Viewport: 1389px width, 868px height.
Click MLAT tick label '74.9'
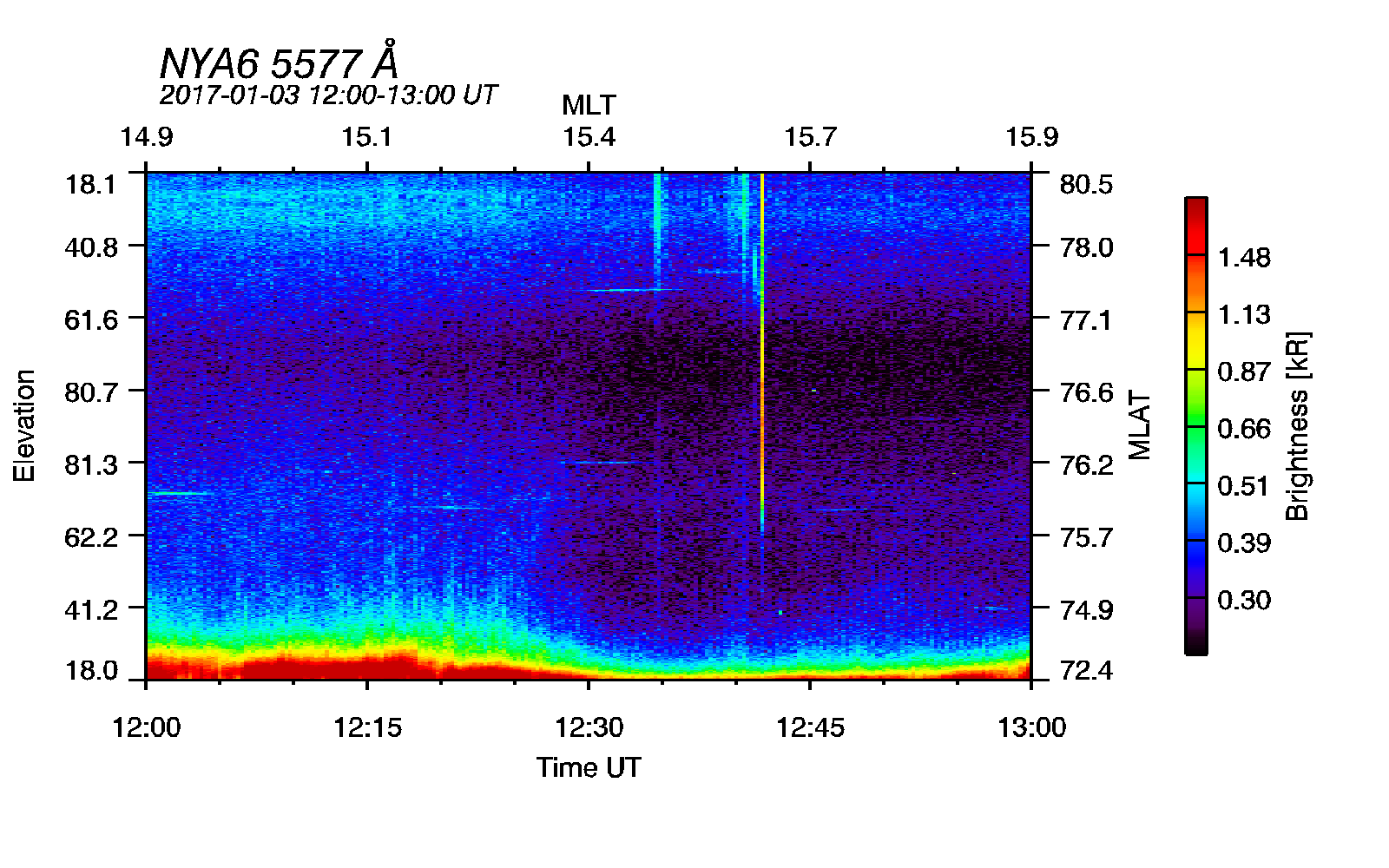(1086, 610)
